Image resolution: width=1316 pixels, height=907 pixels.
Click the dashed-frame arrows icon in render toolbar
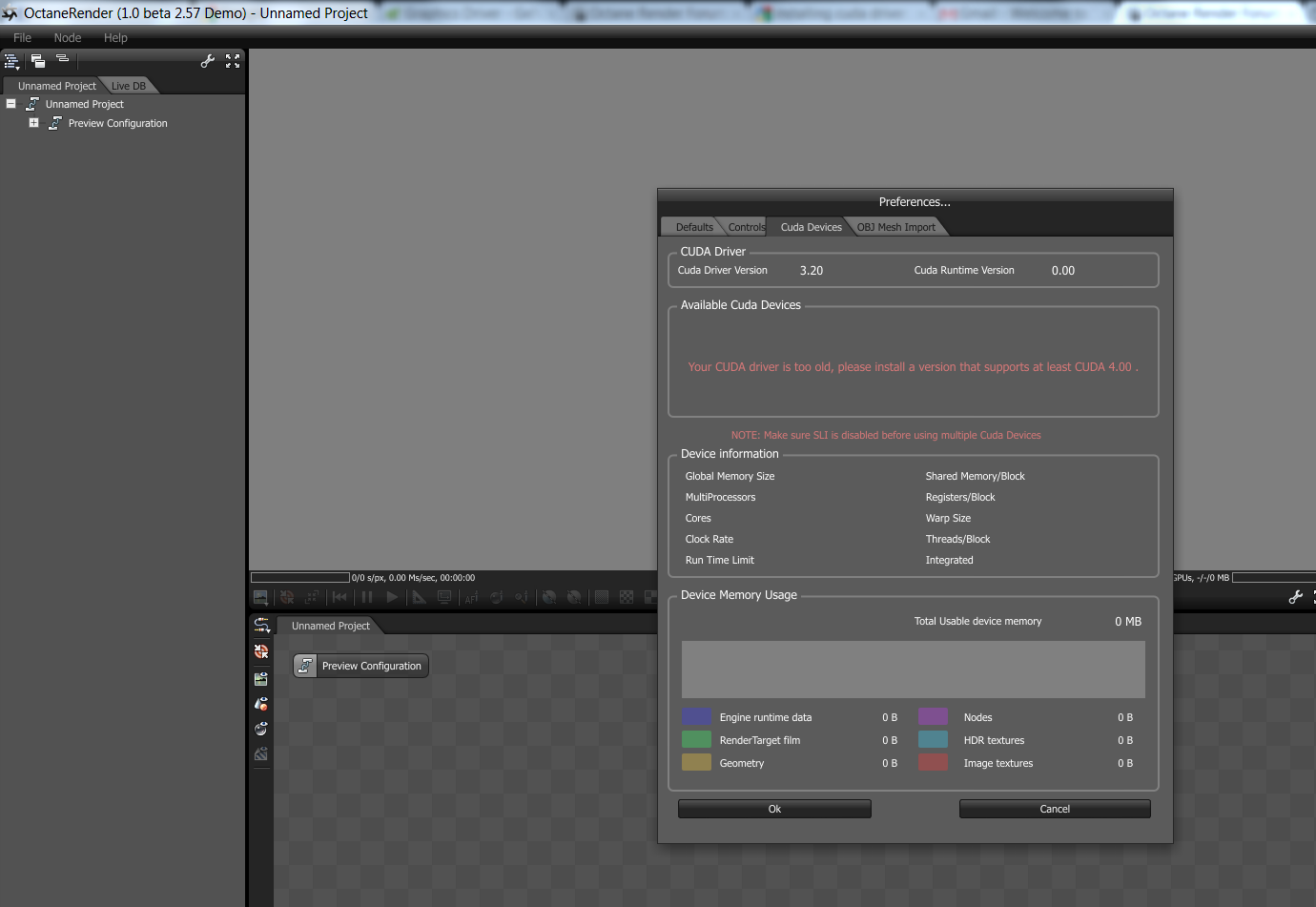tap(312, 598)
